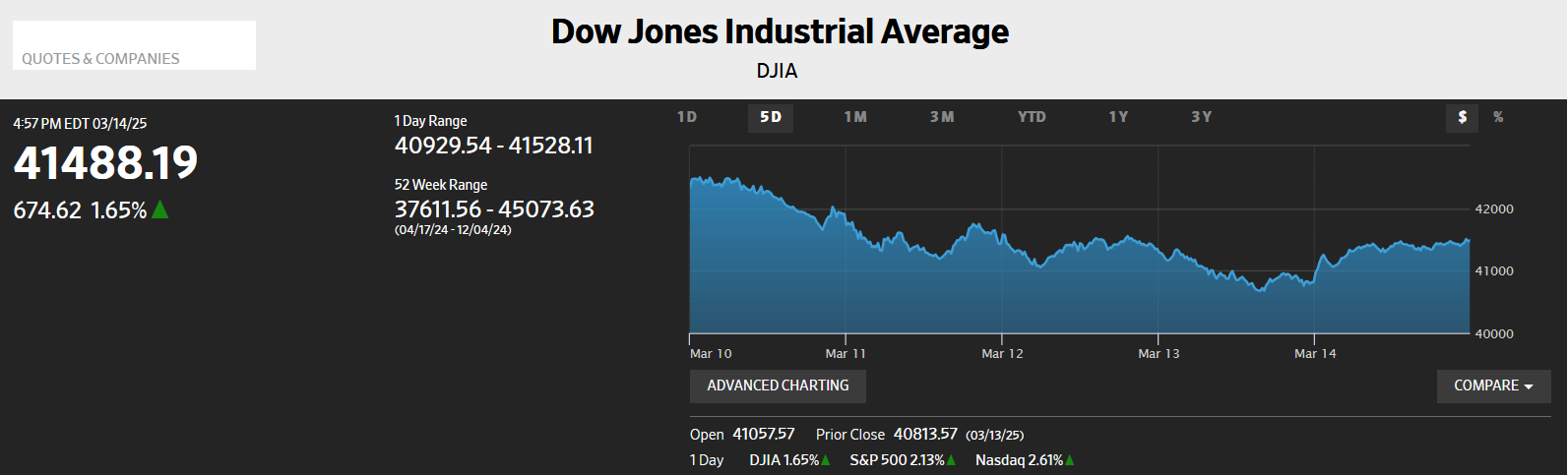Show the 1M chart range
Viewport: 1568px width, 475px height.
[x=855, y=117]
